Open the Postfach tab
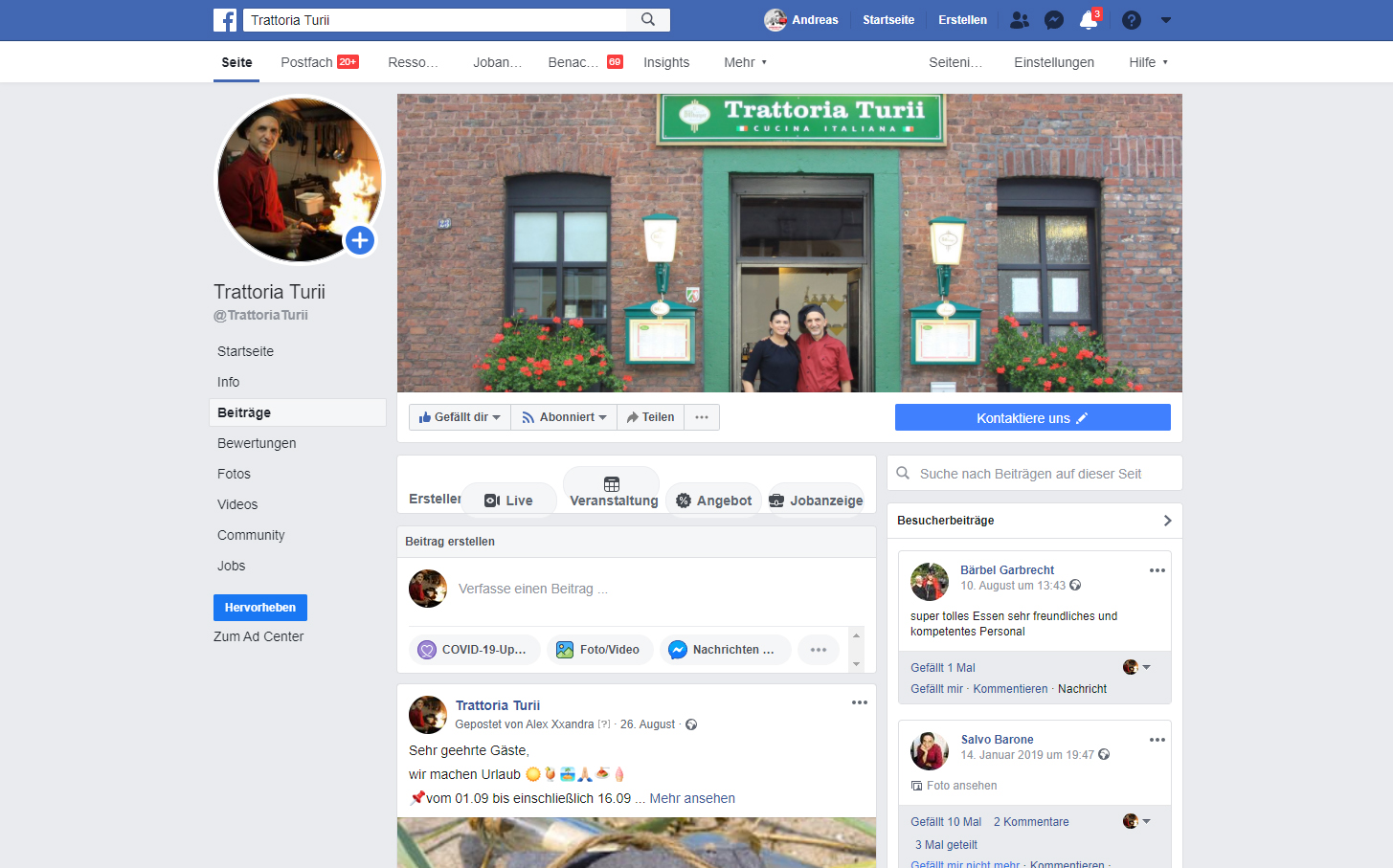The image size is (1393, 868). click(320, 62)
